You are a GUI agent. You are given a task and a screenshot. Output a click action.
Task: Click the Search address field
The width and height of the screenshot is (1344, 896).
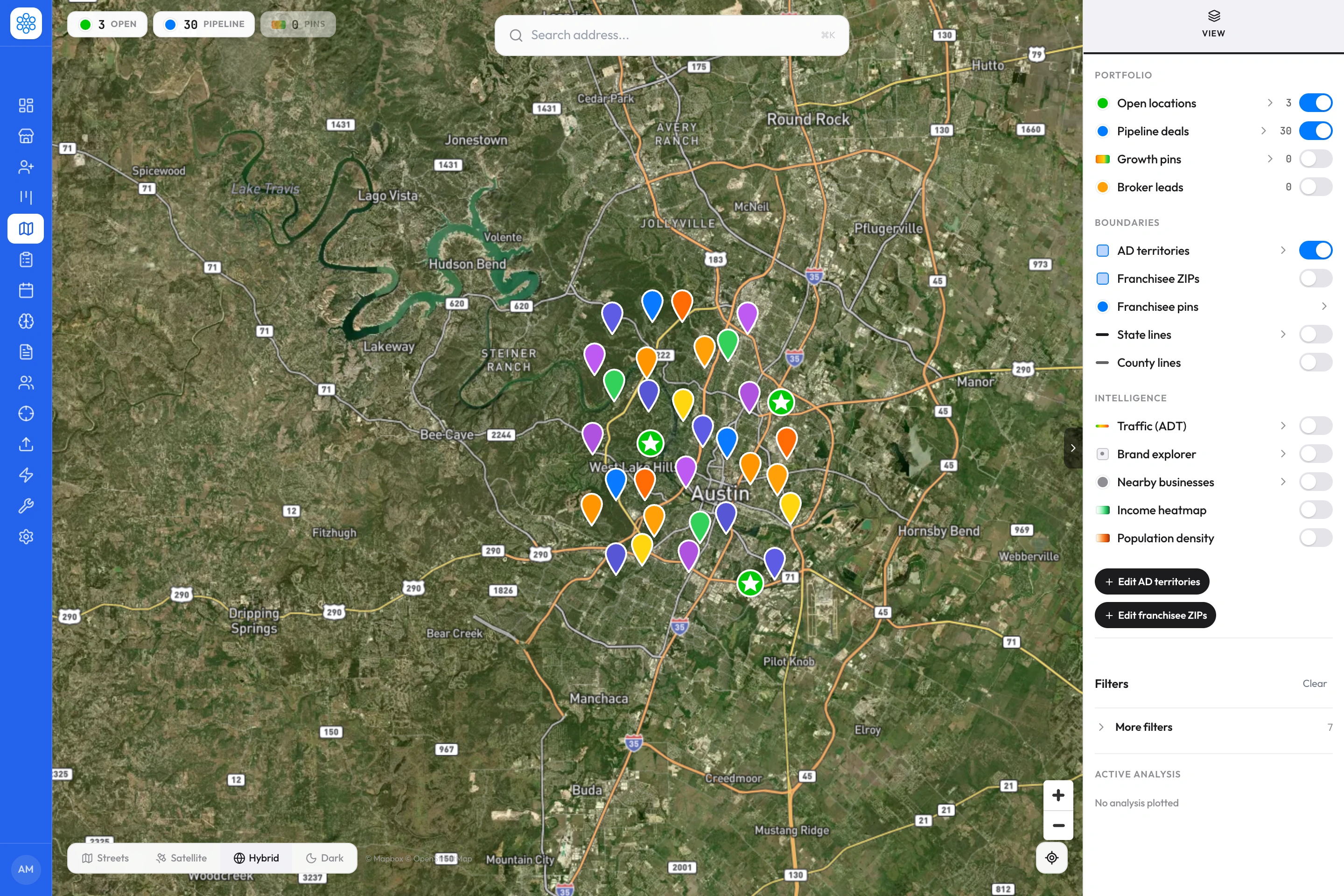coord(672,35)
